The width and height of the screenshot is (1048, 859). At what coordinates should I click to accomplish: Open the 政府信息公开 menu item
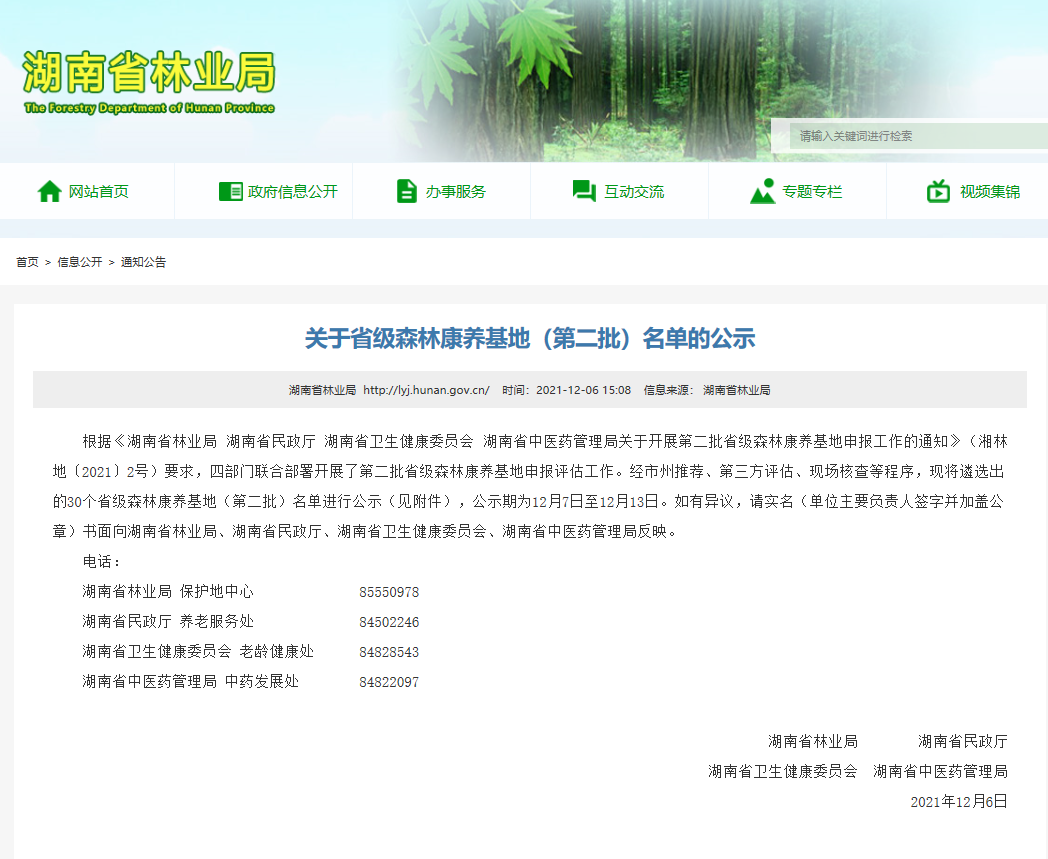pos(293,192)
